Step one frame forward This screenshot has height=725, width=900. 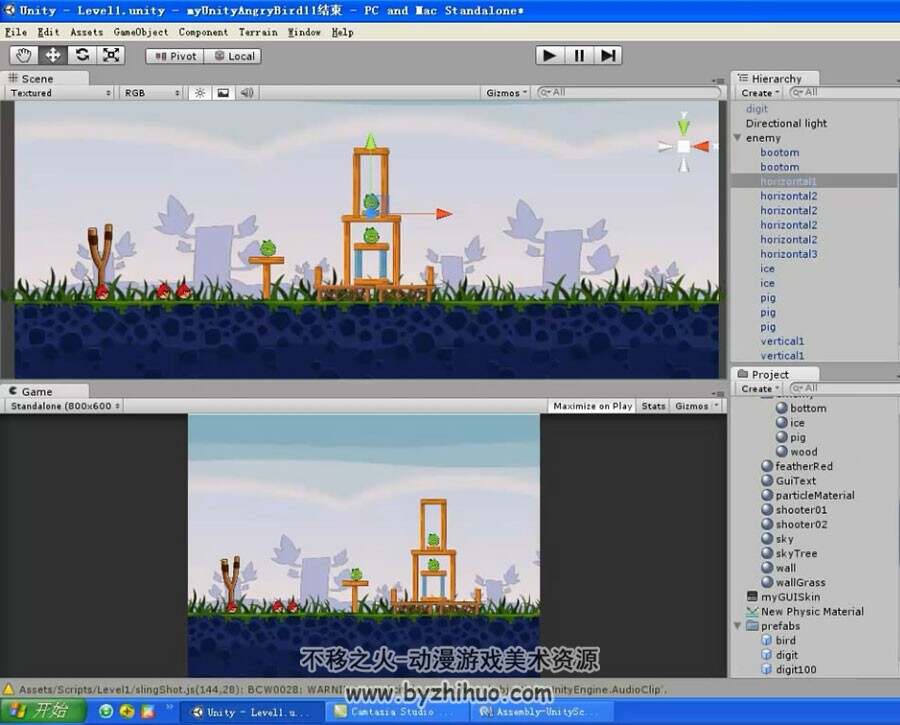(608, 55)
